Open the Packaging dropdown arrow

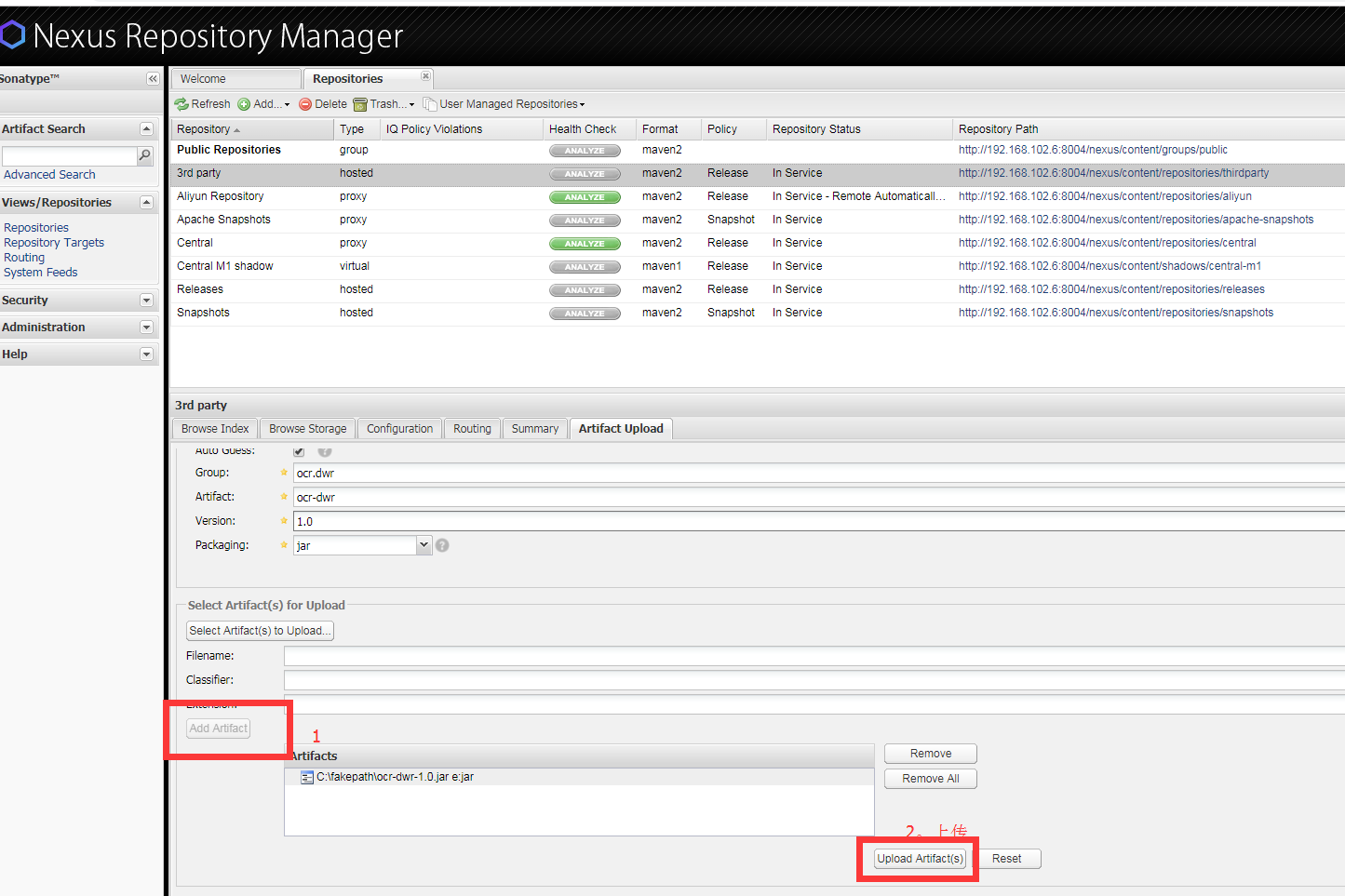424,545
